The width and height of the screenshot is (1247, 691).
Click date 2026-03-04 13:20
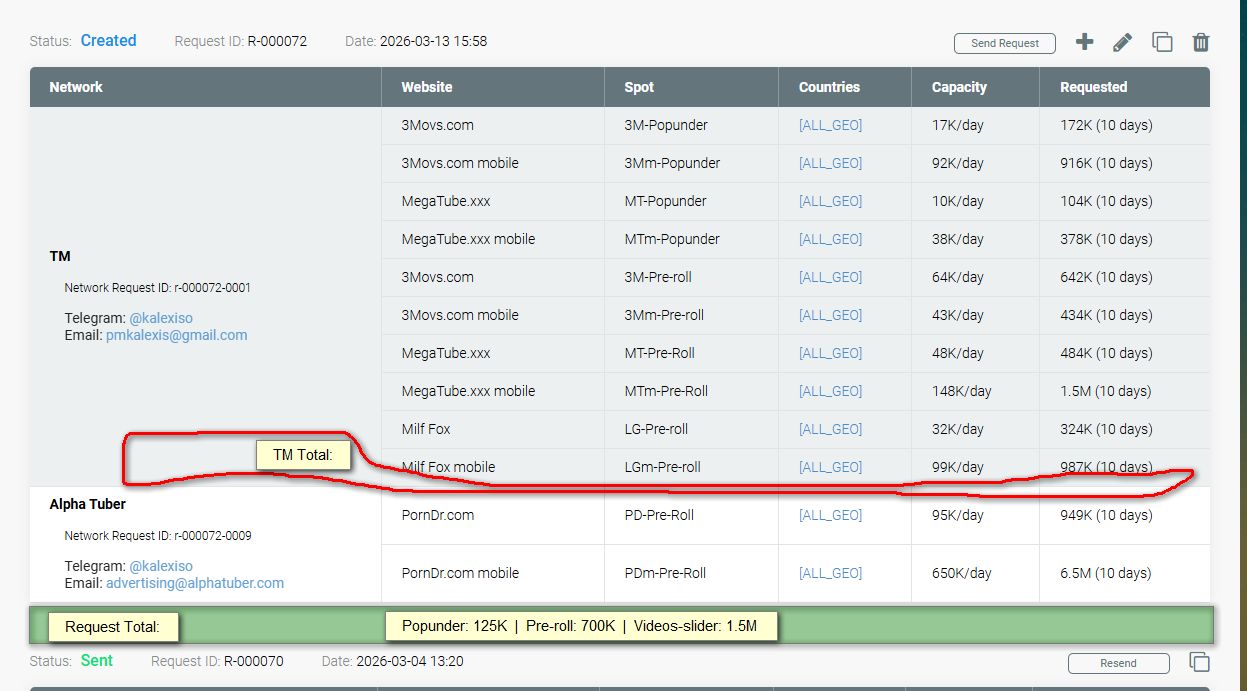410,661
